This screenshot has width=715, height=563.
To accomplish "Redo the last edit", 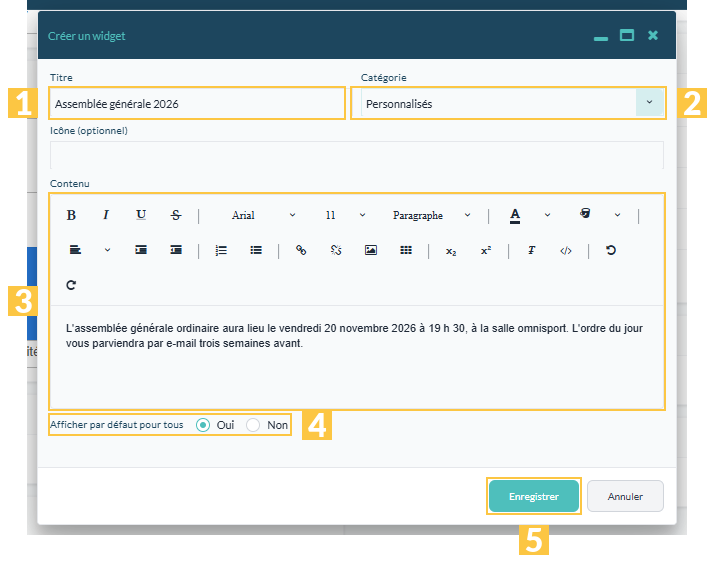I will 71,285.
